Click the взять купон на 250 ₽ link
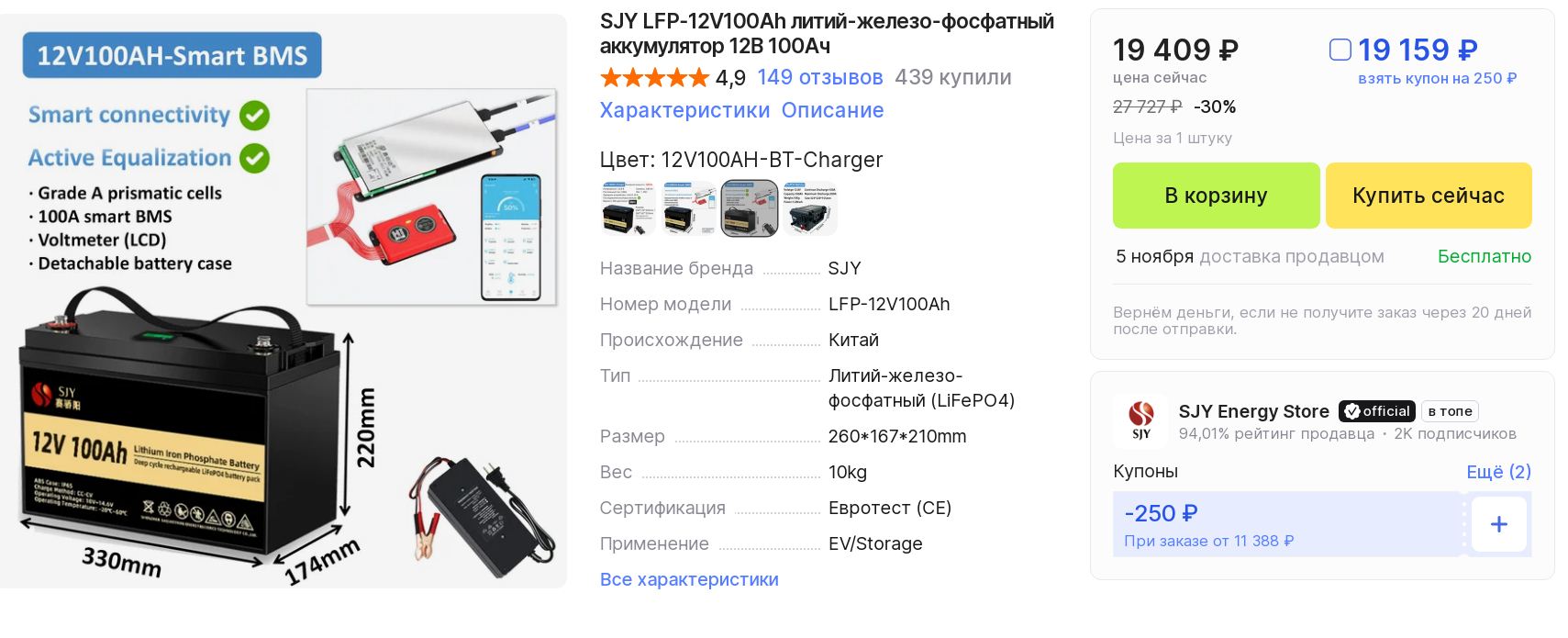Viewport: 1568px width, 638px height. click(1437, 79)
